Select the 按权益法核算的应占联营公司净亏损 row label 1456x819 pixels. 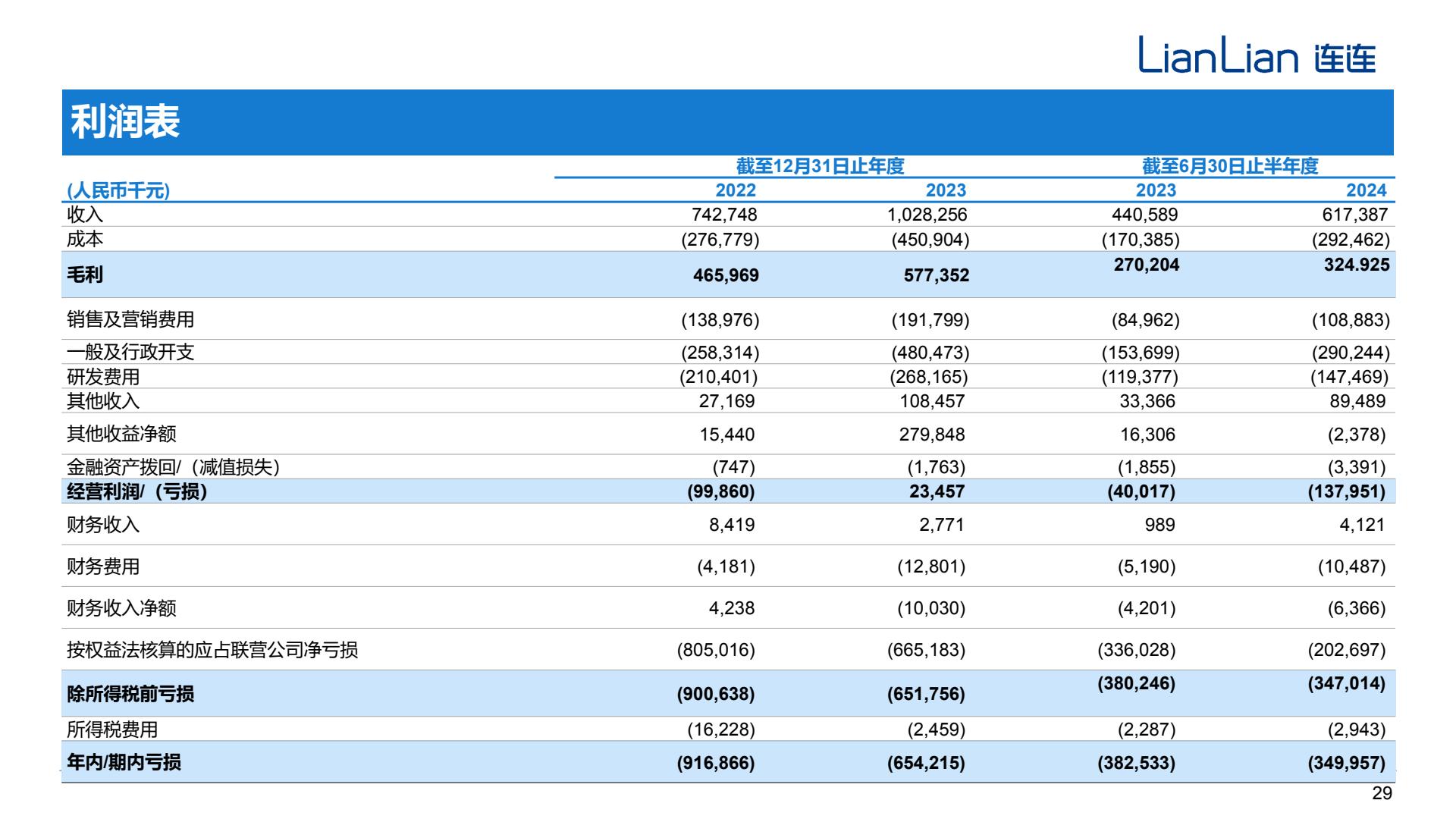(x=212, y=650)
